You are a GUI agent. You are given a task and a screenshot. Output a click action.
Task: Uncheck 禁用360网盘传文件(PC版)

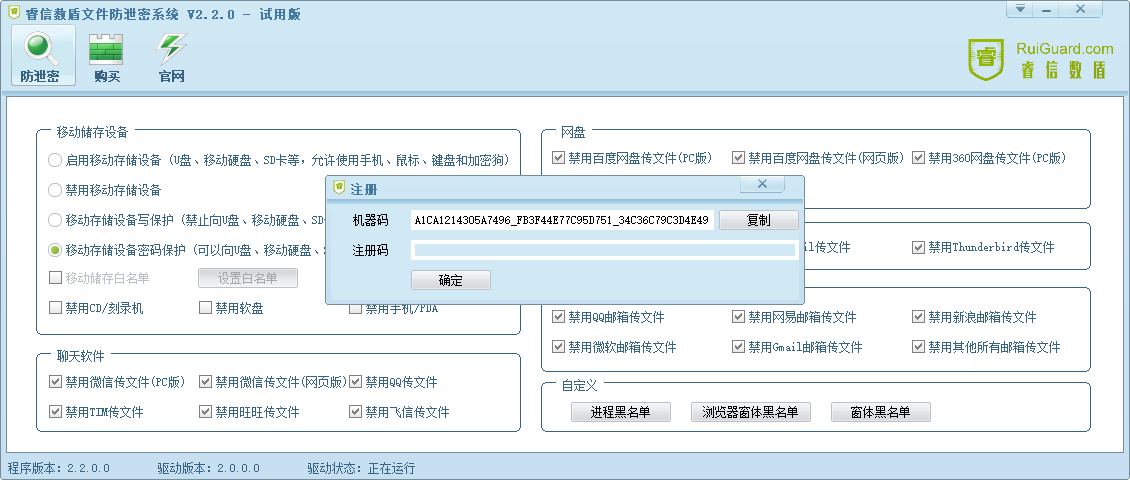pos(918,157)
